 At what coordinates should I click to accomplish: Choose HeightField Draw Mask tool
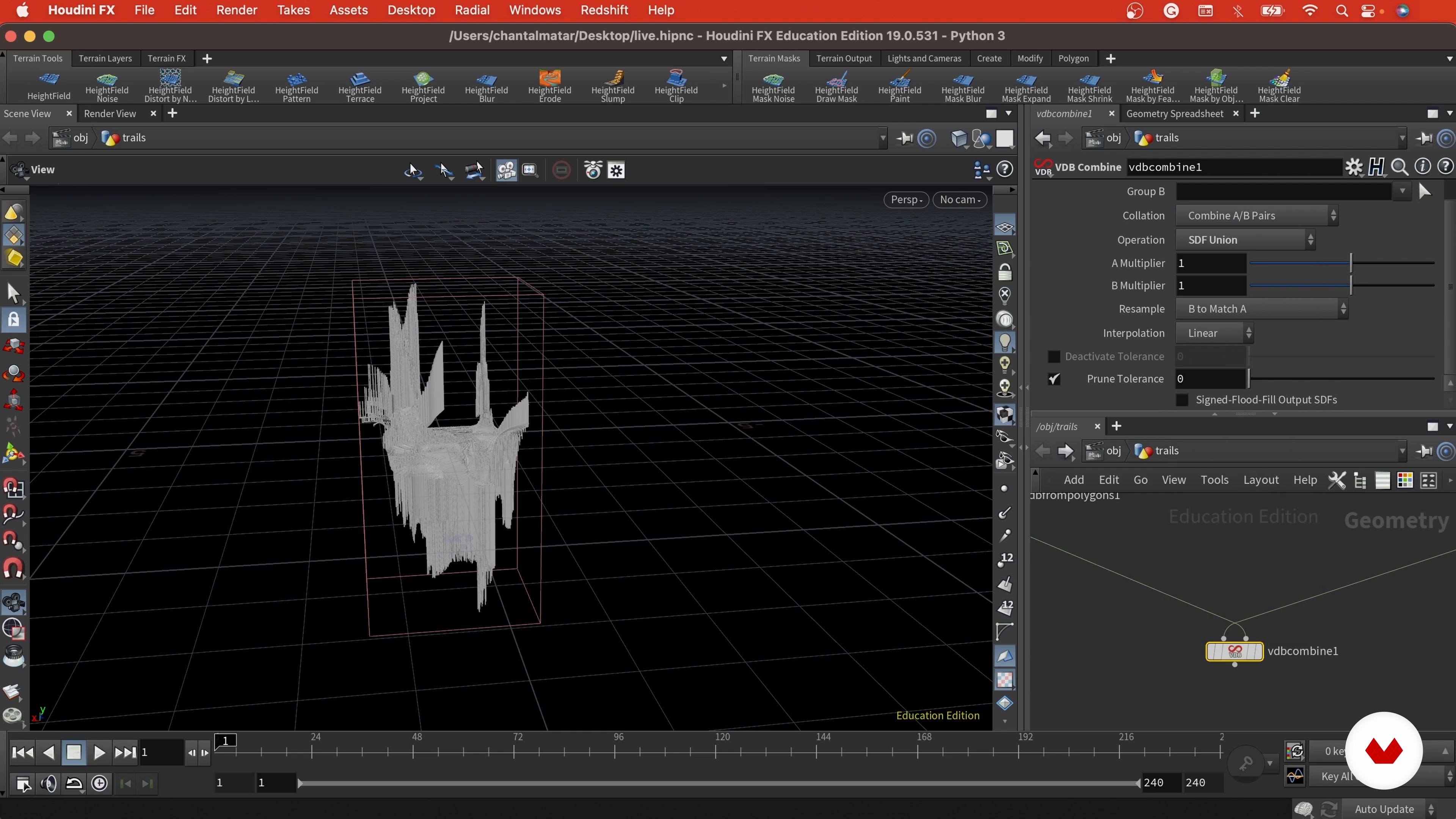(x=836, y=86)
